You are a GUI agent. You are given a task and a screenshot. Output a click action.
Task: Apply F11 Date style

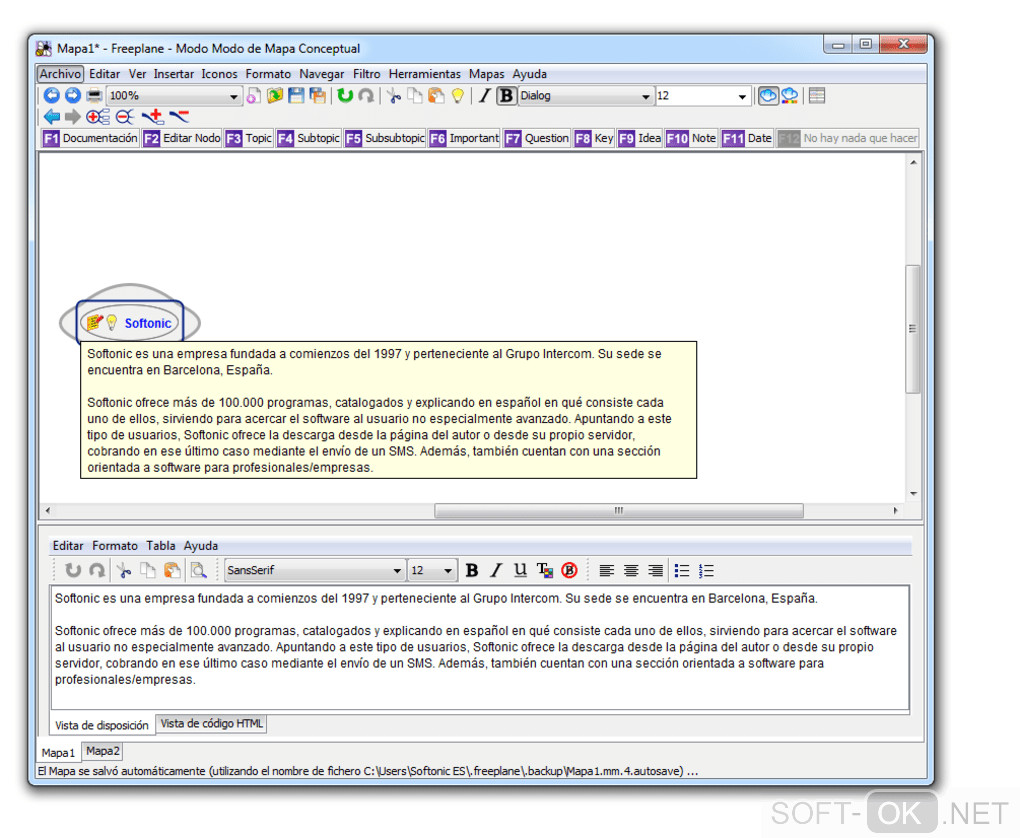tap(747, 139)
